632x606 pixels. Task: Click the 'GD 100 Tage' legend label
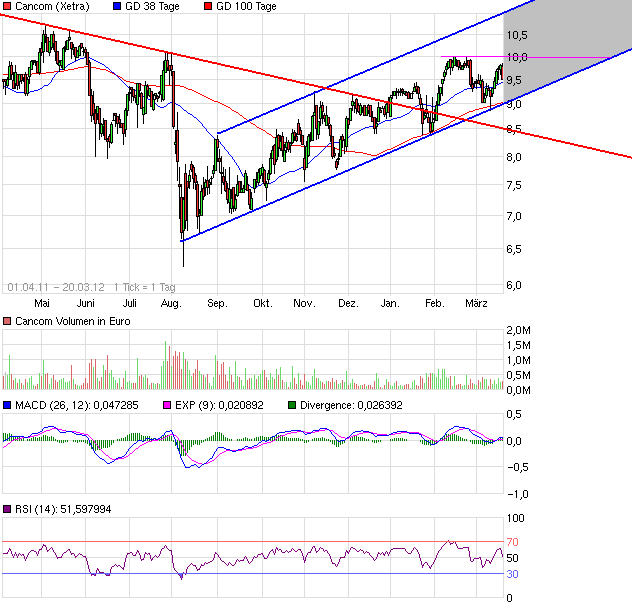(x=246, y=6)
